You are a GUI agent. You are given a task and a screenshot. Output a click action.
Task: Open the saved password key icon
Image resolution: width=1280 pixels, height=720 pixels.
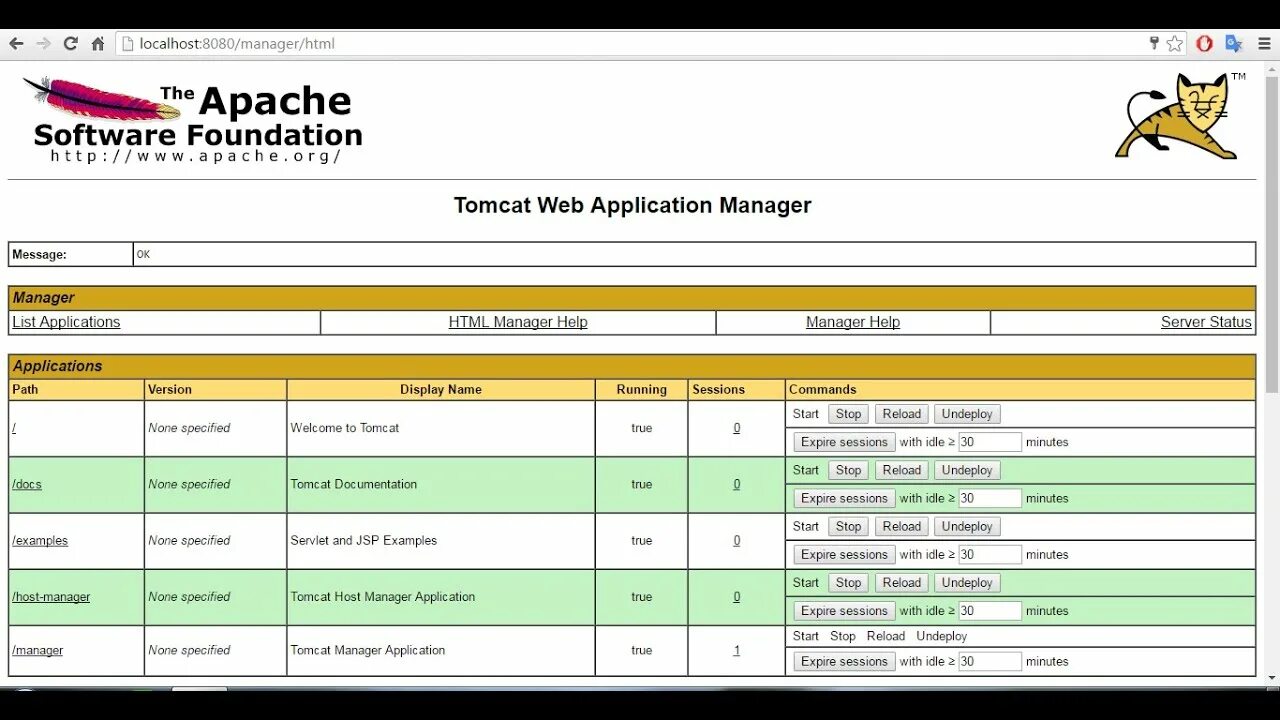pos(1154,43)
